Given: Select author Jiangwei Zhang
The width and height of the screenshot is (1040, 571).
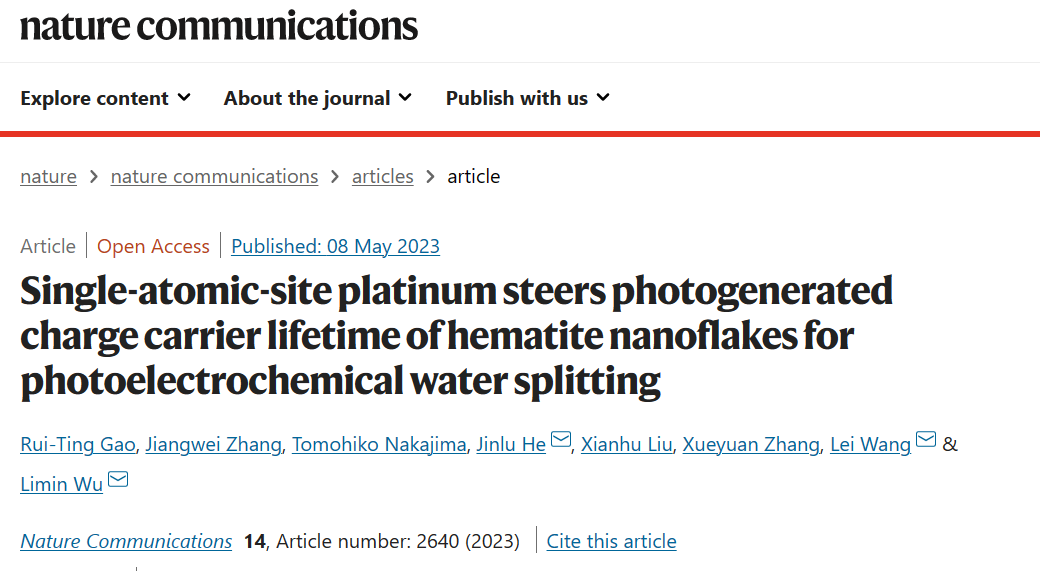Looking at the screenshot, I should click(x=214, y=444).
